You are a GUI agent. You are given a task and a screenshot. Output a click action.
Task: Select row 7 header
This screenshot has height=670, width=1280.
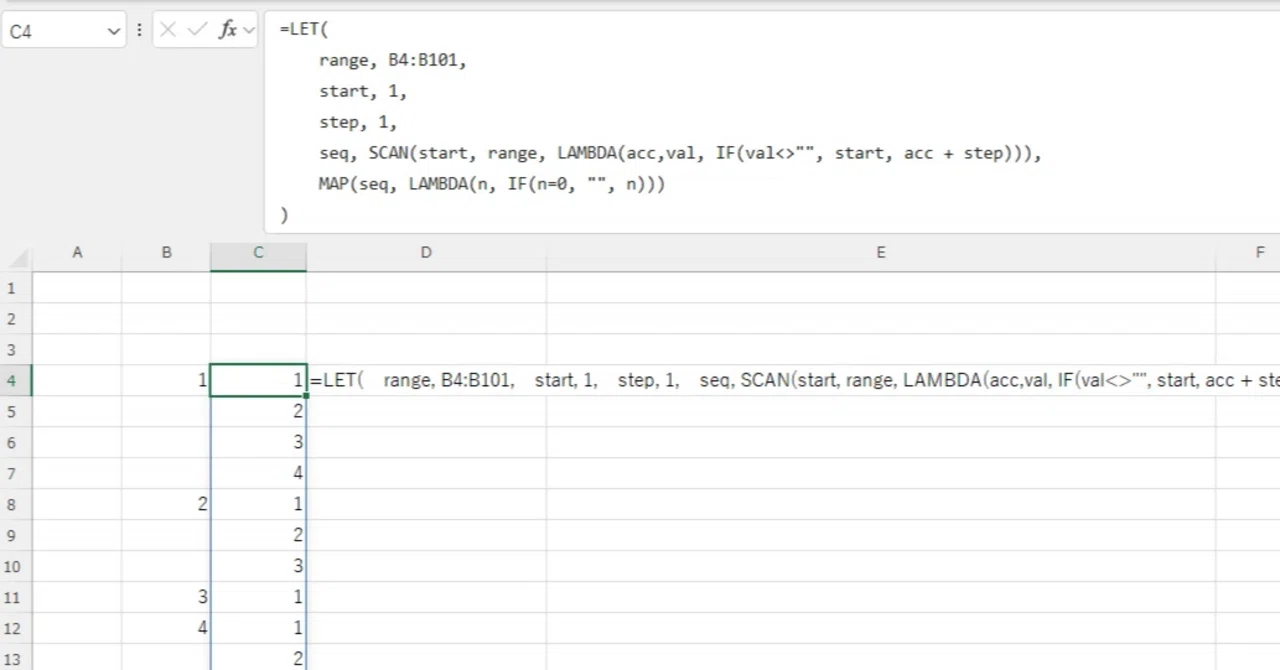(x=16, y=474)
